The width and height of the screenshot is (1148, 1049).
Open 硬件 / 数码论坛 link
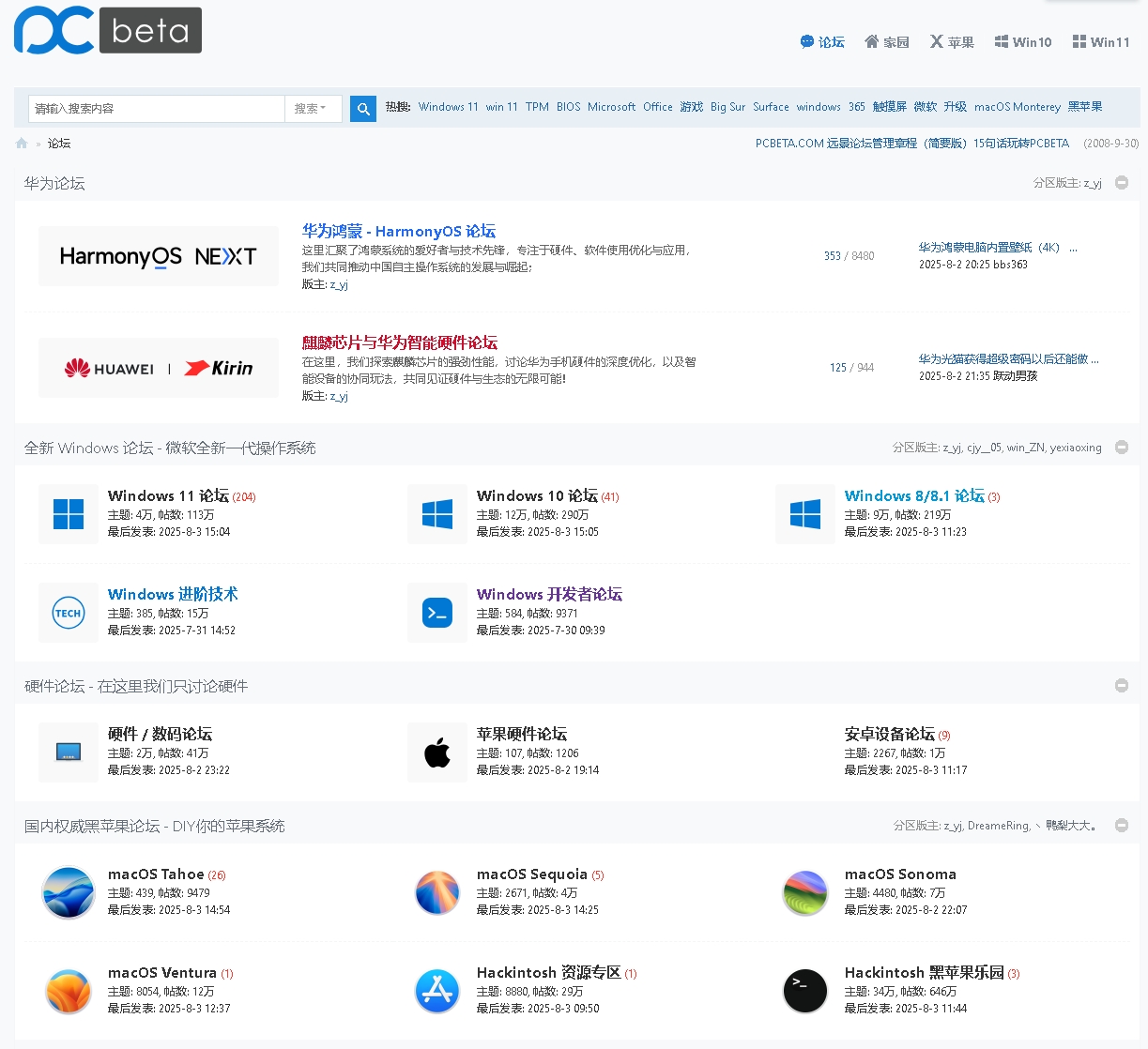tap(160, 734)
